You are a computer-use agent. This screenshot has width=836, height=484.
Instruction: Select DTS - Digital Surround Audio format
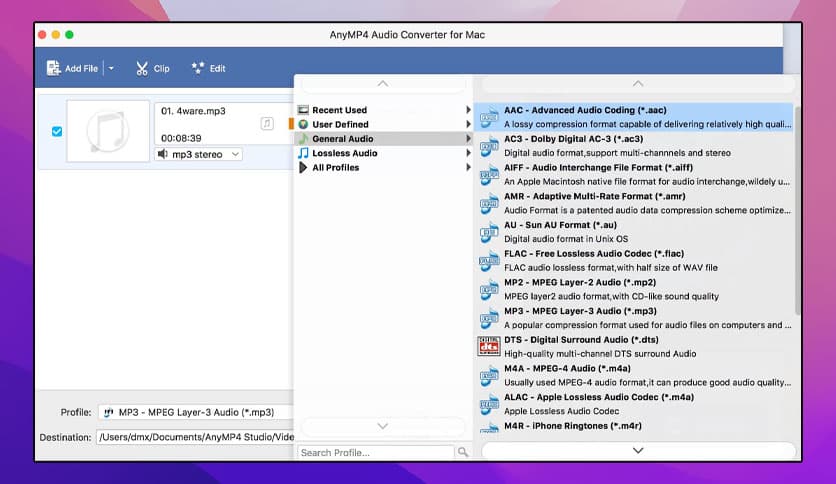pyautogui.click(x=633, y=347)
